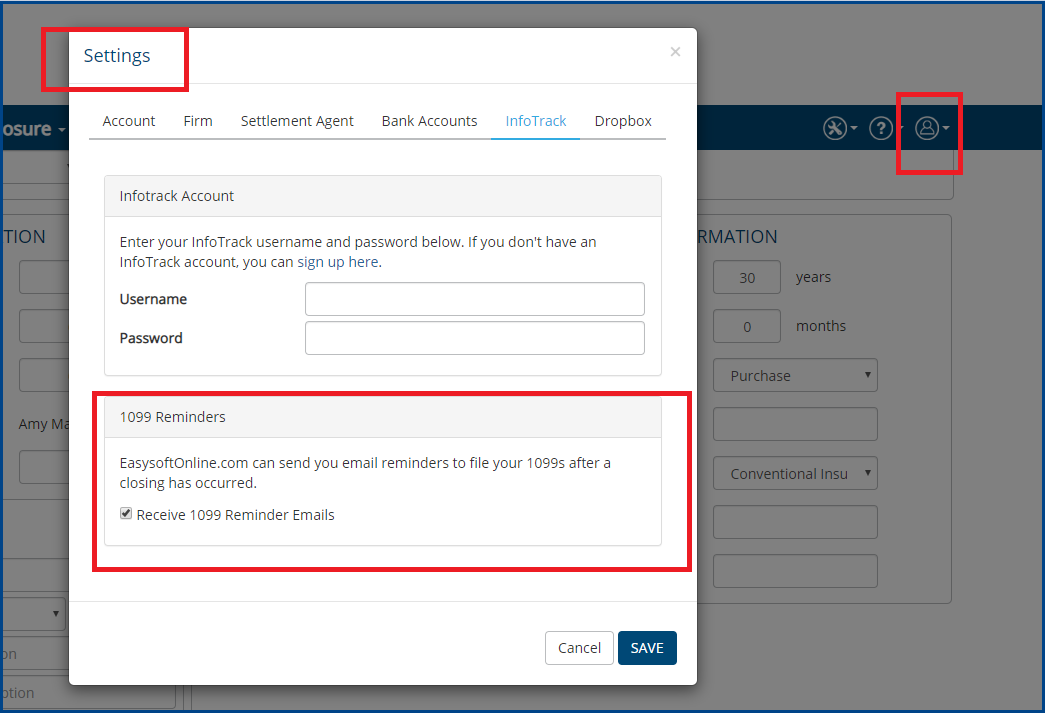Click the years field showing 30
Viewport: 1045px width, 713px height.
[747, 277]
